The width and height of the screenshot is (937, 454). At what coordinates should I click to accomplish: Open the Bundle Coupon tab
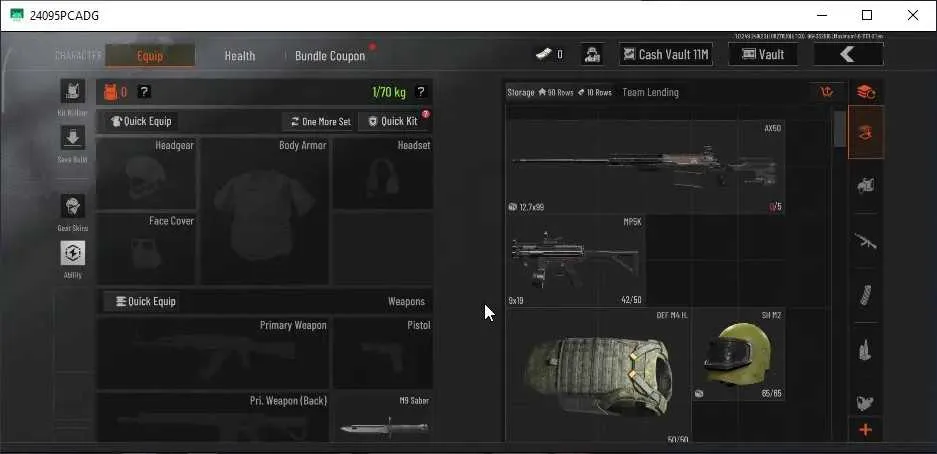[x=330, y=56]
